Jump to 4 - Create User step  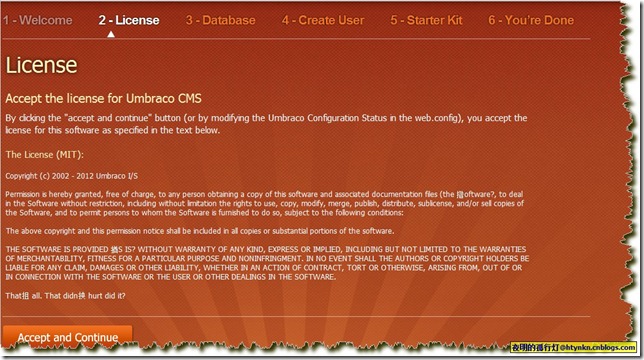tap(323, 20)
